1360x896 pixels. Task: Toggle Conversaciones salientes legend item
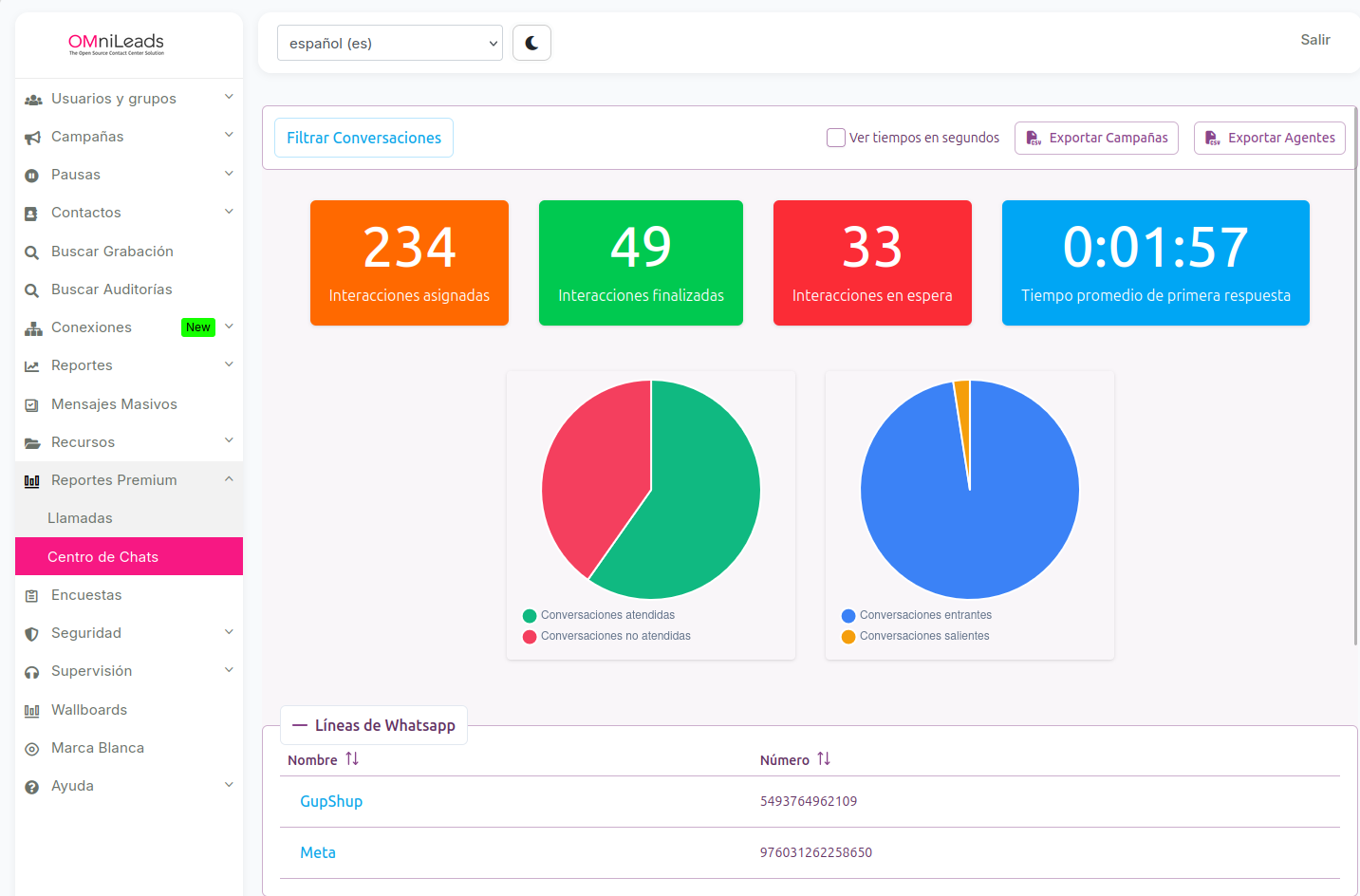916,636
